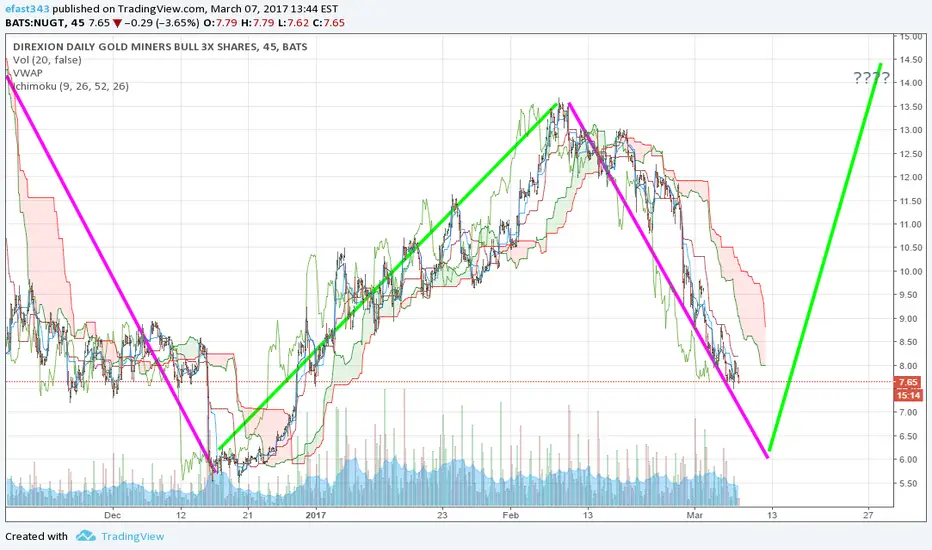Click the Feb date axis label

[x=510, y=515]
